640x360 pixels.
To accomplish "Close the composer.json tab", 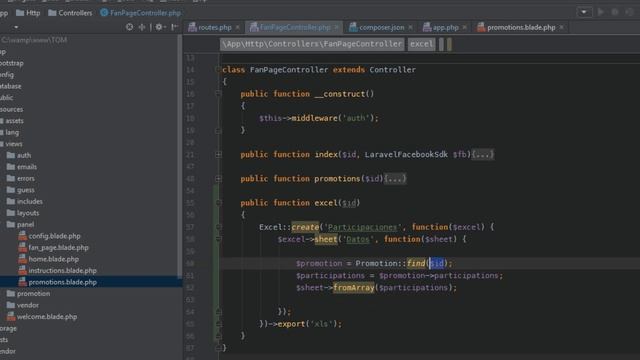I will tap(410, 27).
